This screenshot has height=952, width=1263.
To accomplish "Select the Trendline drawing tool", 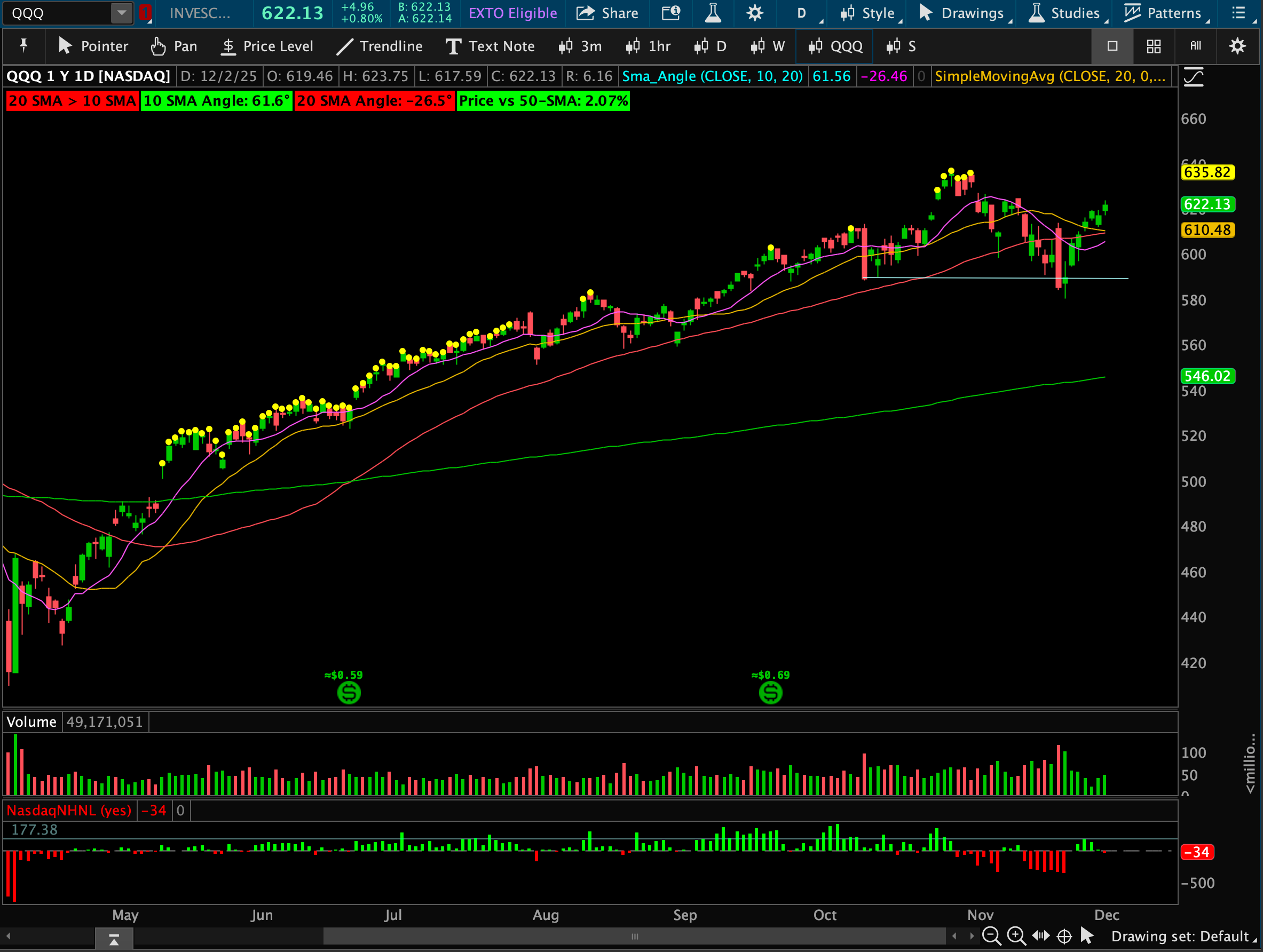I will (380, 46).
